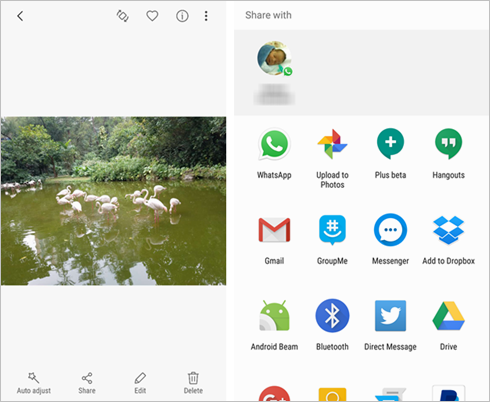Image resolution: width=490 pixels, height=402 pixels.
Task: Choose Upload to Photos pinwheel icon
Action: [x=332, y=144]
